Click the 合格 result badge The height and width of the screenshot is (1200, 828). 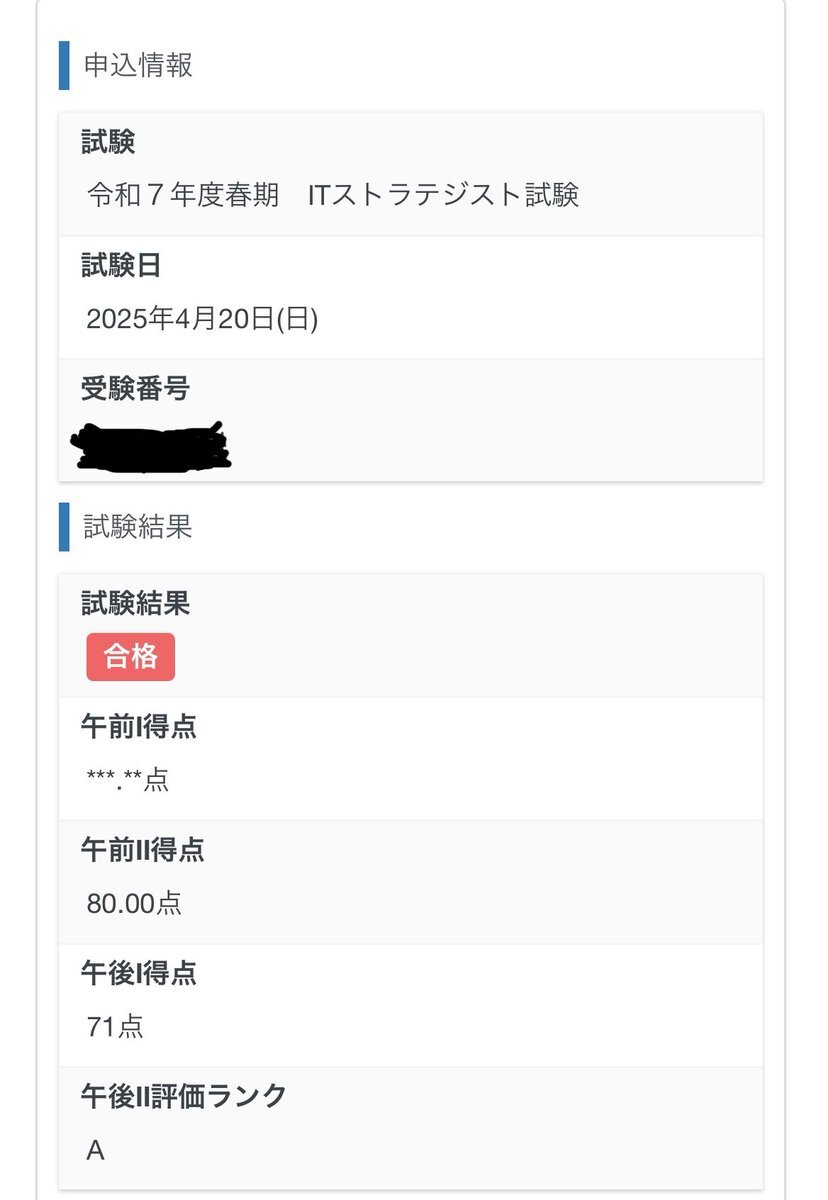coord(131,657)
